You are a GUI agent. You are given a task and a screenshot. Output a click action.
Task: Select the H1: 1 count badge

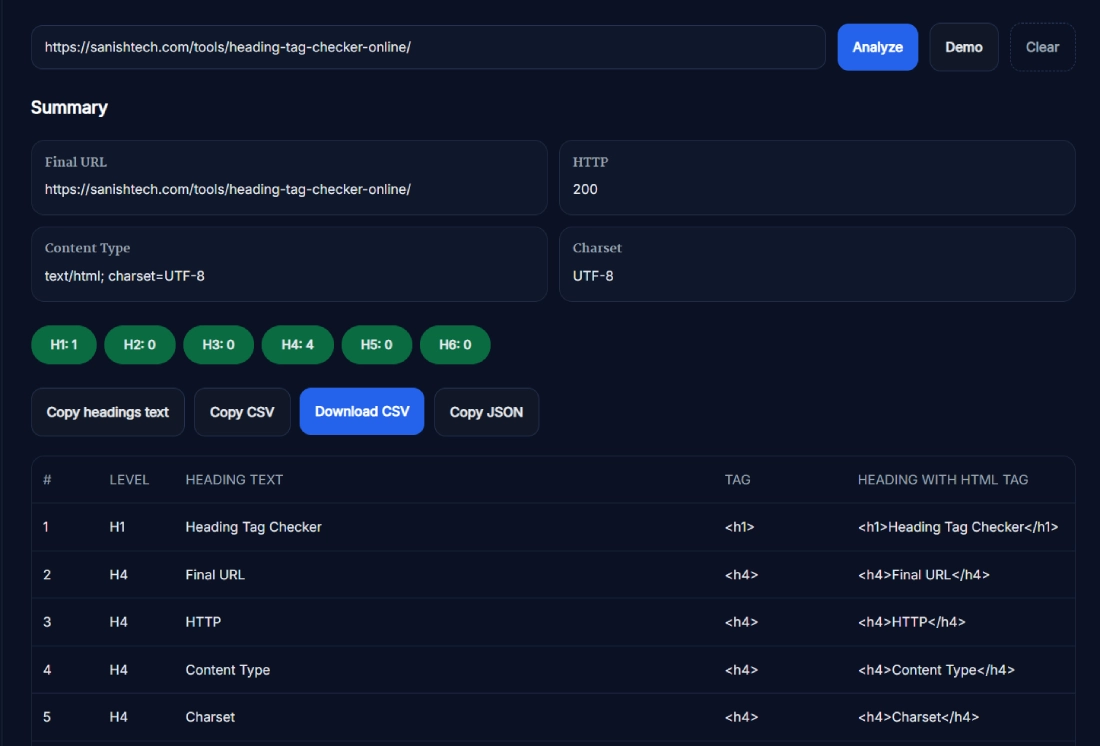click(64, 345)
